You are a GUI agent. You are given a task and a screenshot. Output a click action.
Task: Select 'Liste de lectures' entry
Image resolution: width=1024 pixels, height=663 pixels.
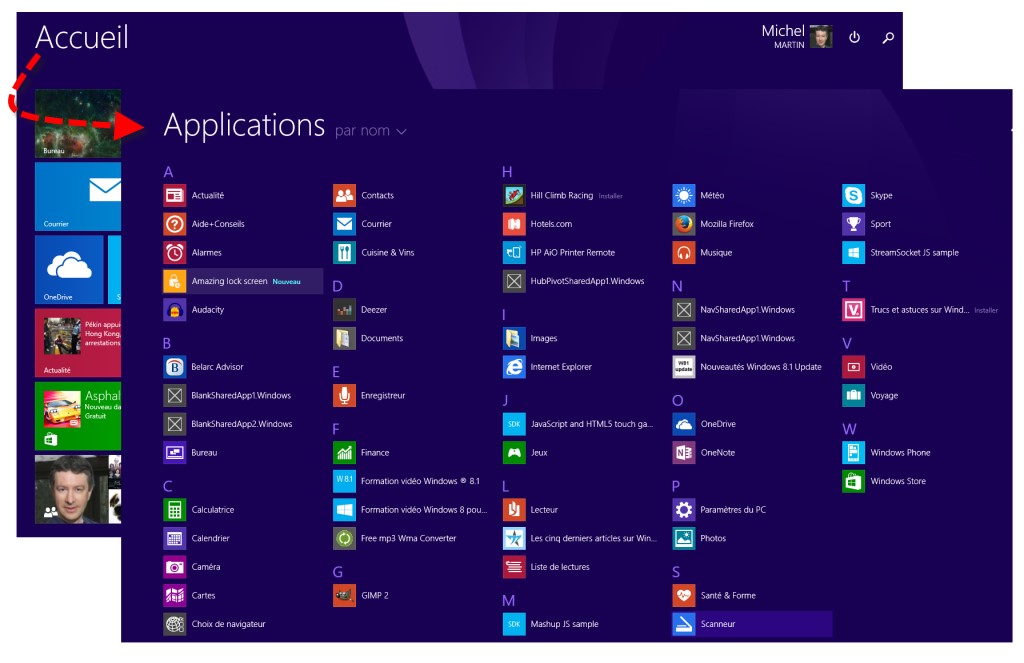click(x=546, y=567)
